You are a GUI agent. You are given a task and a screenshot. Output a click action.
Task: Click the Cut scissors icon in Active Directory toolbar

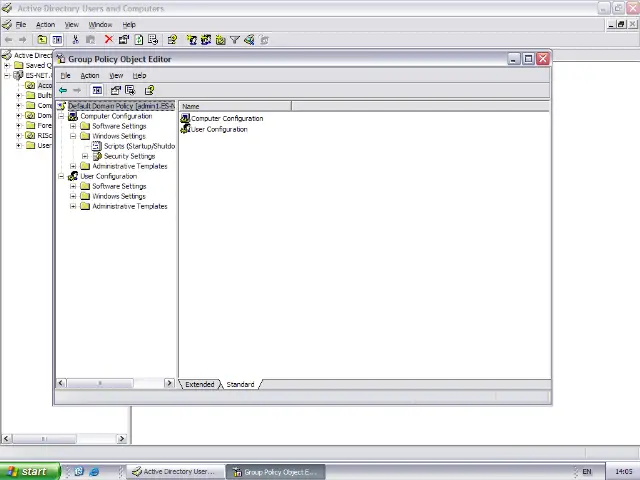click(x=75, y=40)
